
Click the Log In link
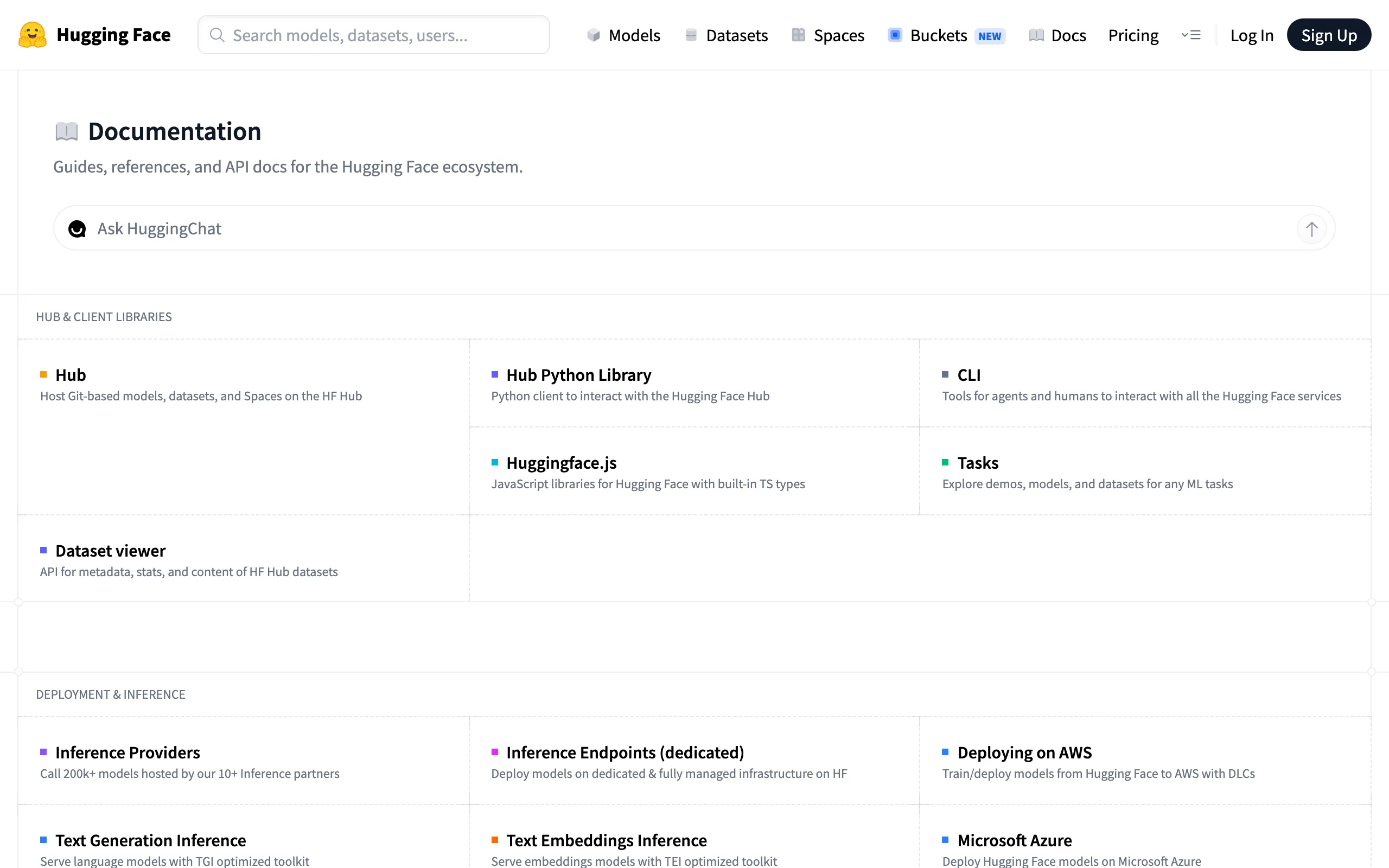click(1252, 36)
